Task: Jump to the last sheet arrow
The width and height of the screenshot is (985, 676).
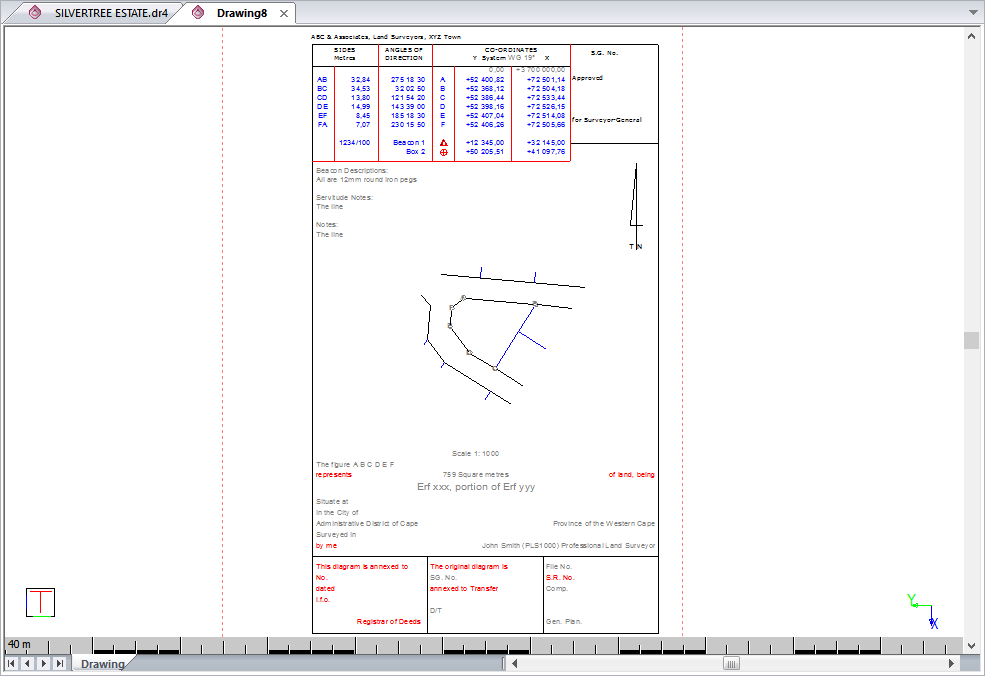Action: tap(59, 663)
